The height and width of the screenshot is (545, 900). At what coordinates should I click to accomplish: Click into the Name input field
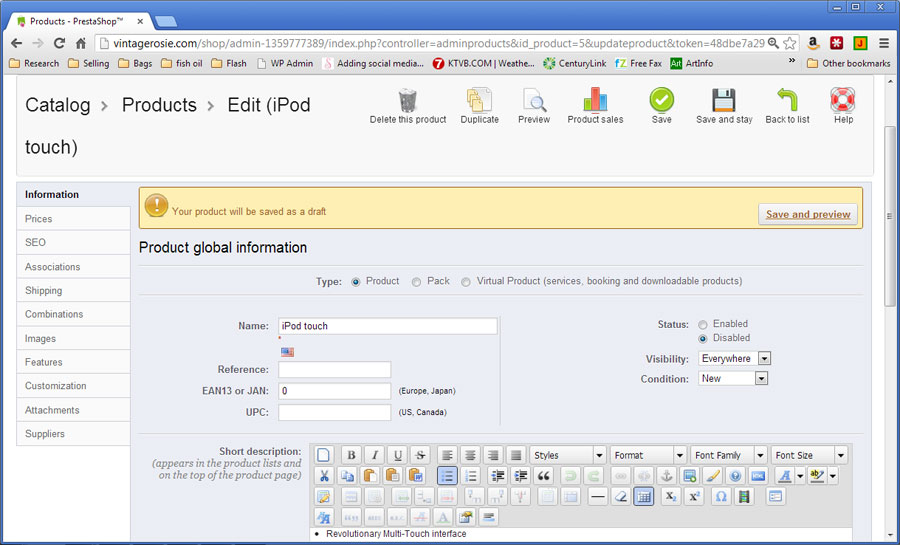(x=387, y=326)
